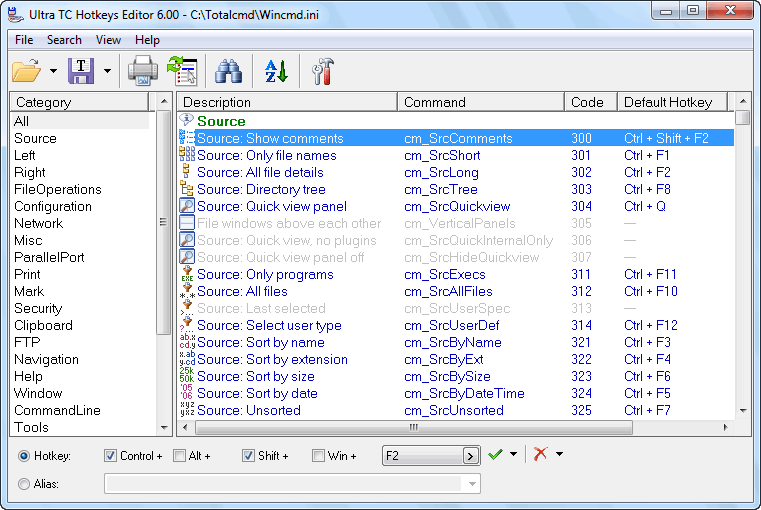The image size is (761, 510).
Task: Sort by Default Hotkey column header
Action: click(672, 102)
